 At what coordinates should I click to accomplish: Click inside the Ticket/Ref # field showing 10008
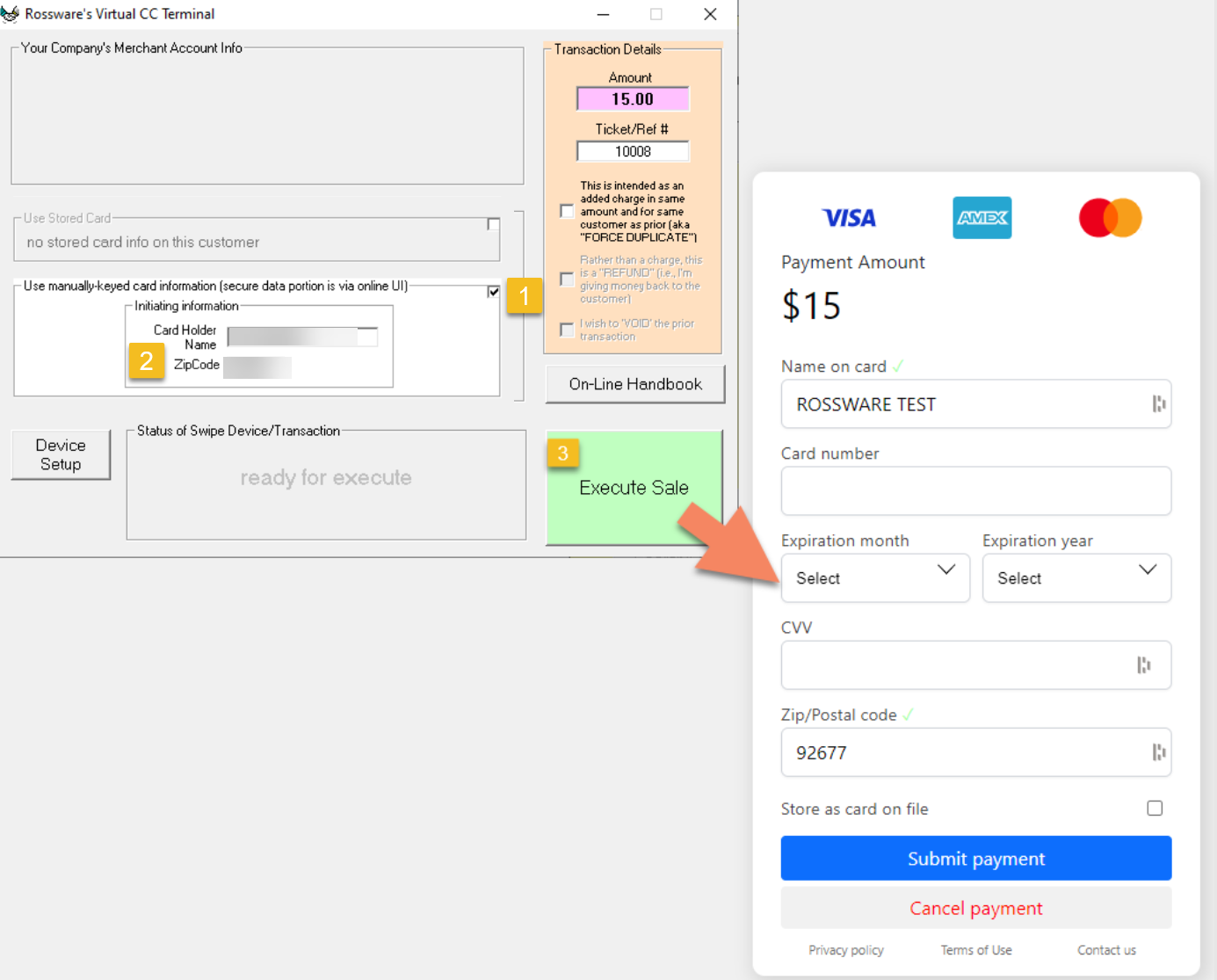click(x=632, y=150)
